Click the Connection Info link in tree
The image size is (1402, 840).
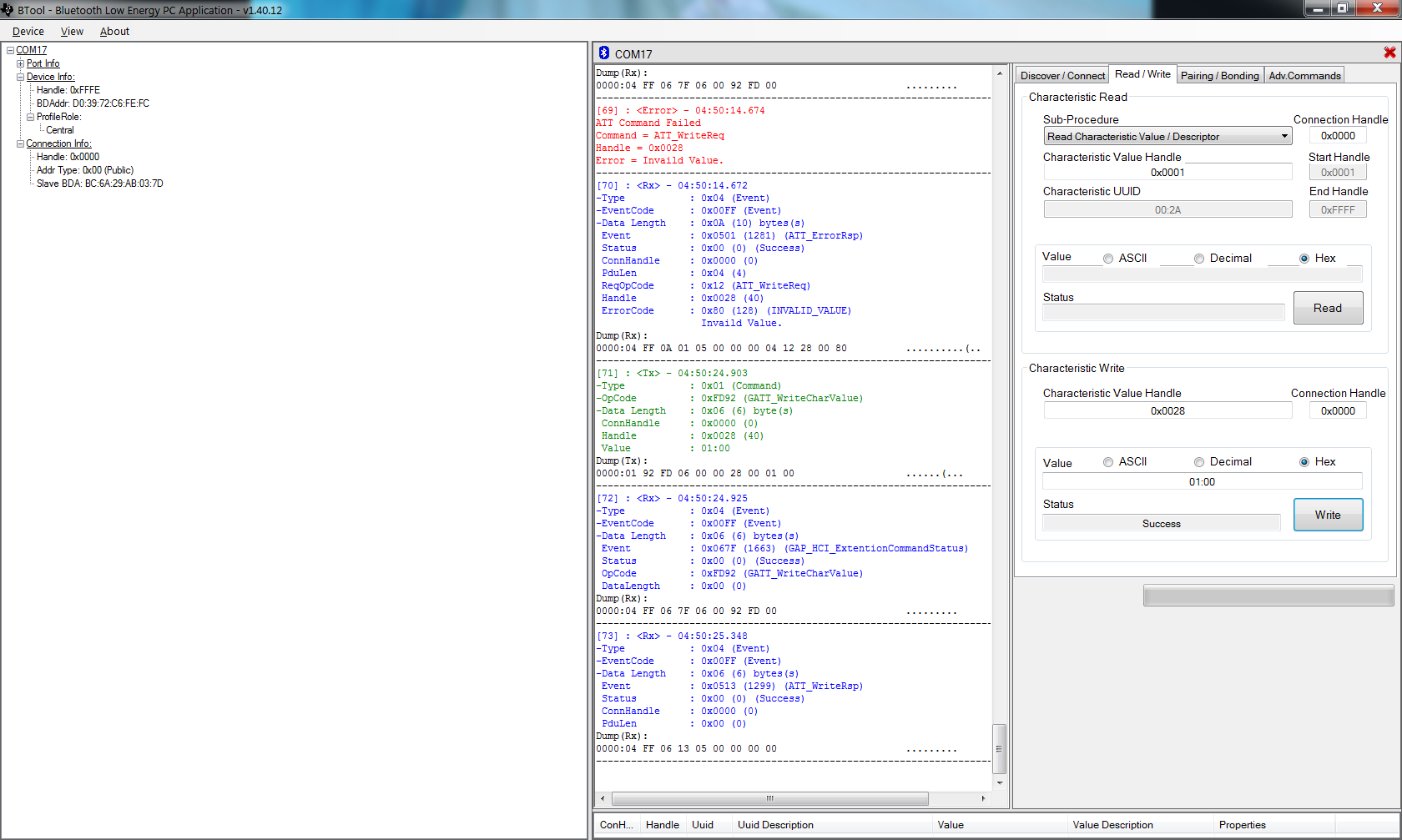point(58,143)
